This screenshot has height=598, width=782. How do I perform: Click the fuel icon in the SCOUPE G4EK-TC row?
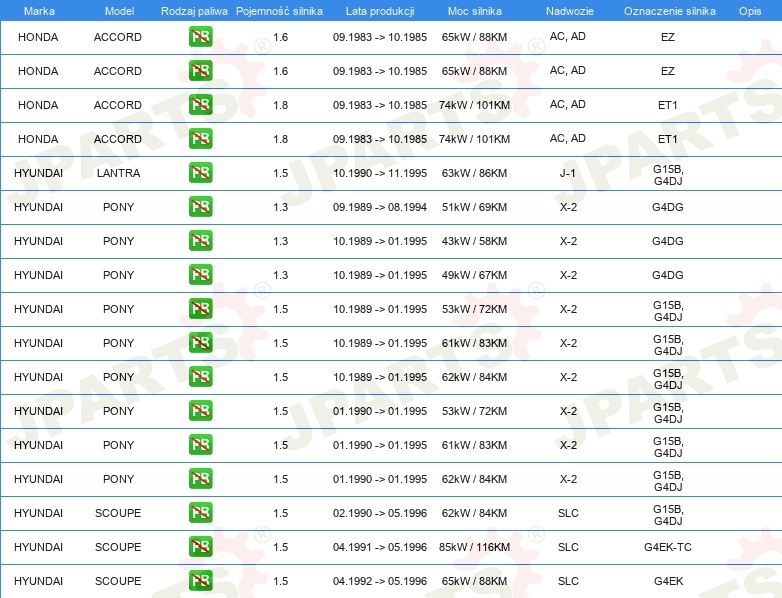click(x=200, y=546)
